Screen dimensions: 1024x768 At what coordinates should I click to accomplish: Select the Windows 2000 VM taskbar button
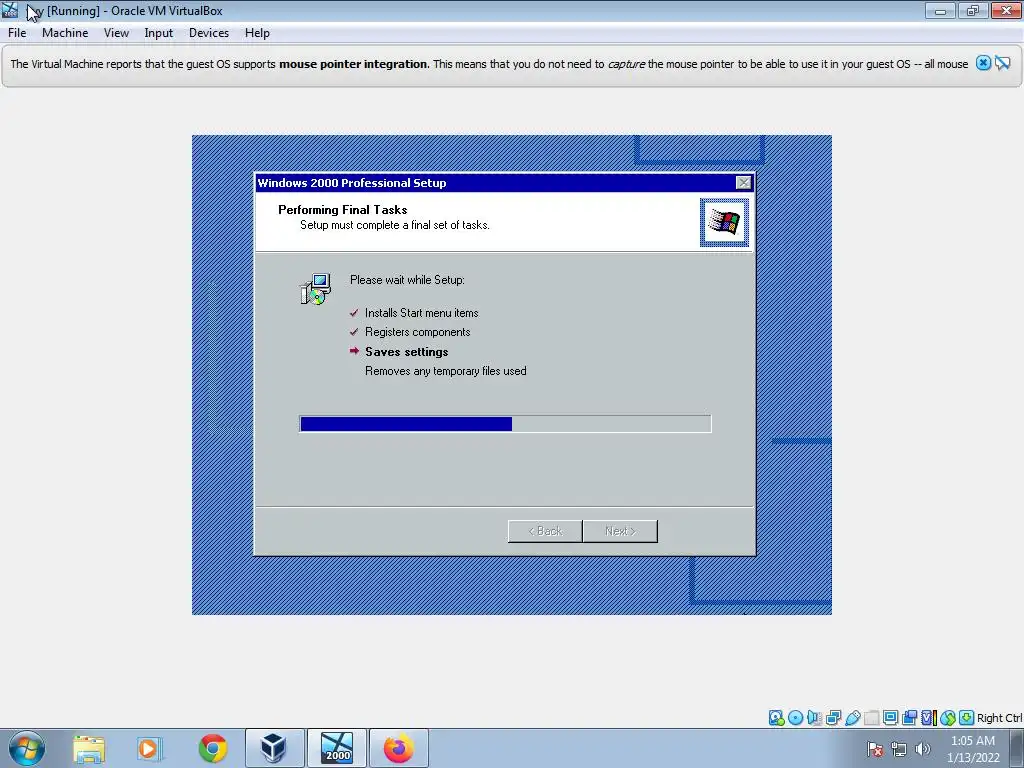pos(337,748)
